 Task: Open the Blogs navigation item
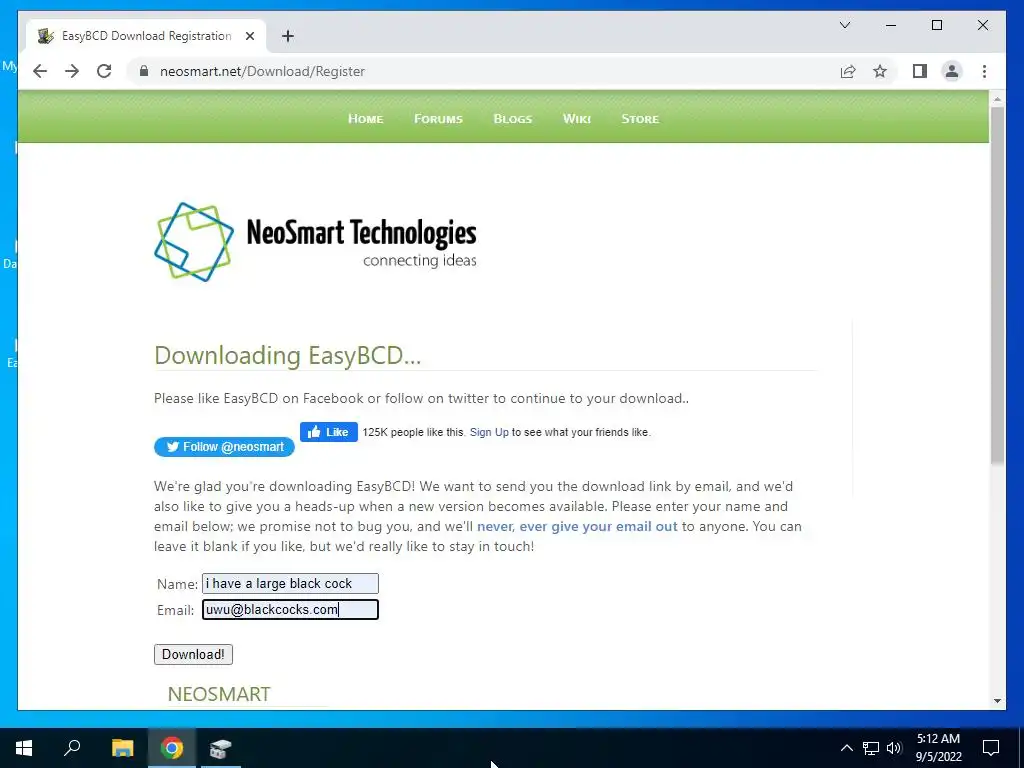point(513,119)
